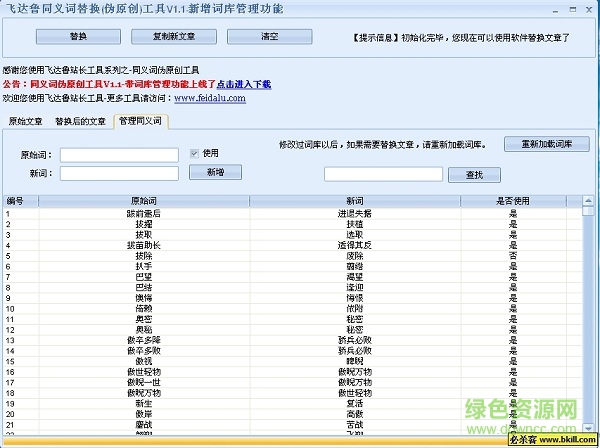The image size is (600, 448).
Task: Select the 渴望 cell in row 7
Action: (x=355, y=277)
